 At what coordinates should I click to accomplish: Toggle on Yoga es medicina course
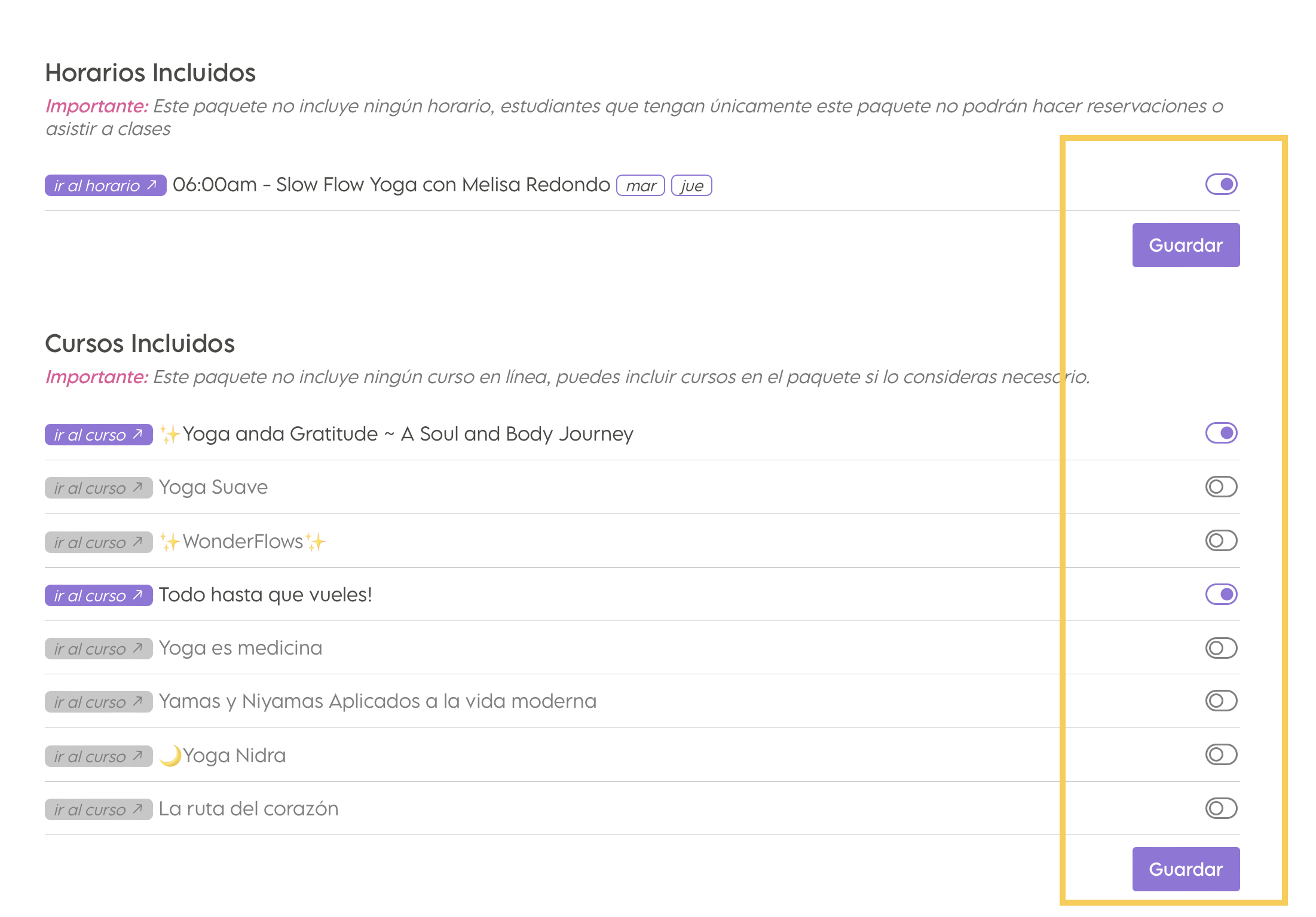tap(1221, 648)
